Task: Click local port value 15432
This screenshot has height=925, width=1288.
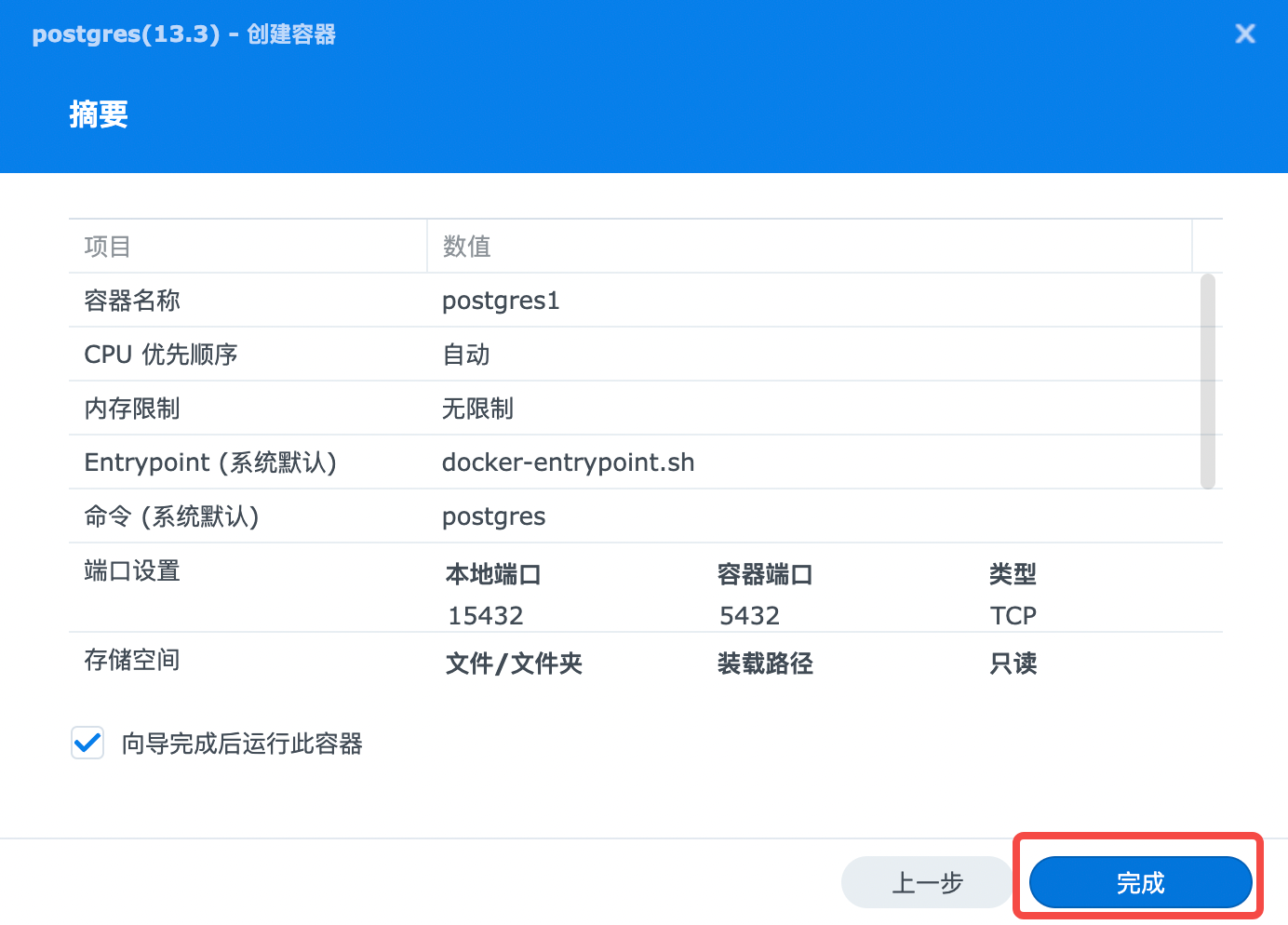Action: point(486,615)
